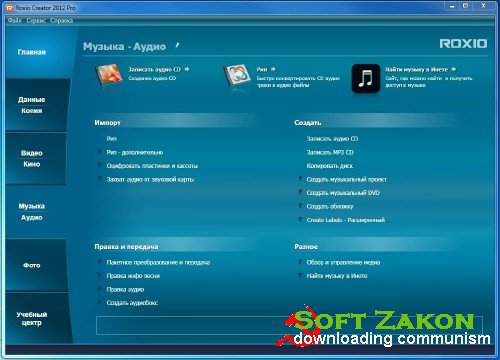Click icon beside Создать обложку
Viewport: 500px width, 360px height.
coord(300,206)
